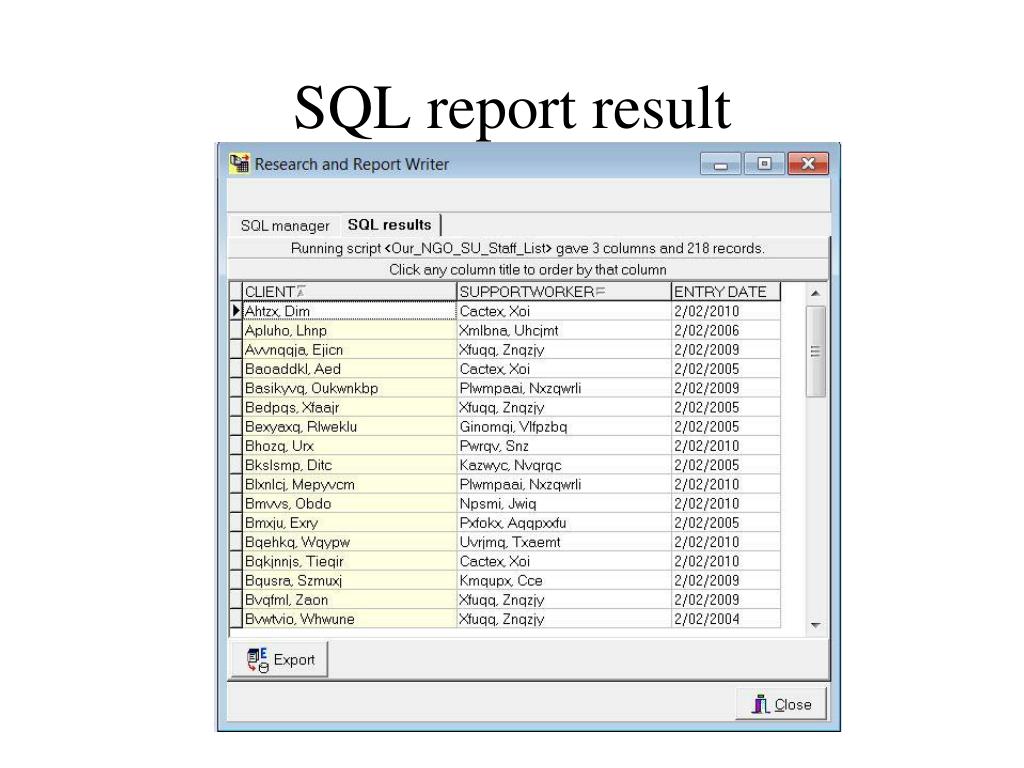Screen dimensions: 1024x768
Task: Select client cell 'Bqkjnnjs, Tieqir'
Action: (349, 562)
